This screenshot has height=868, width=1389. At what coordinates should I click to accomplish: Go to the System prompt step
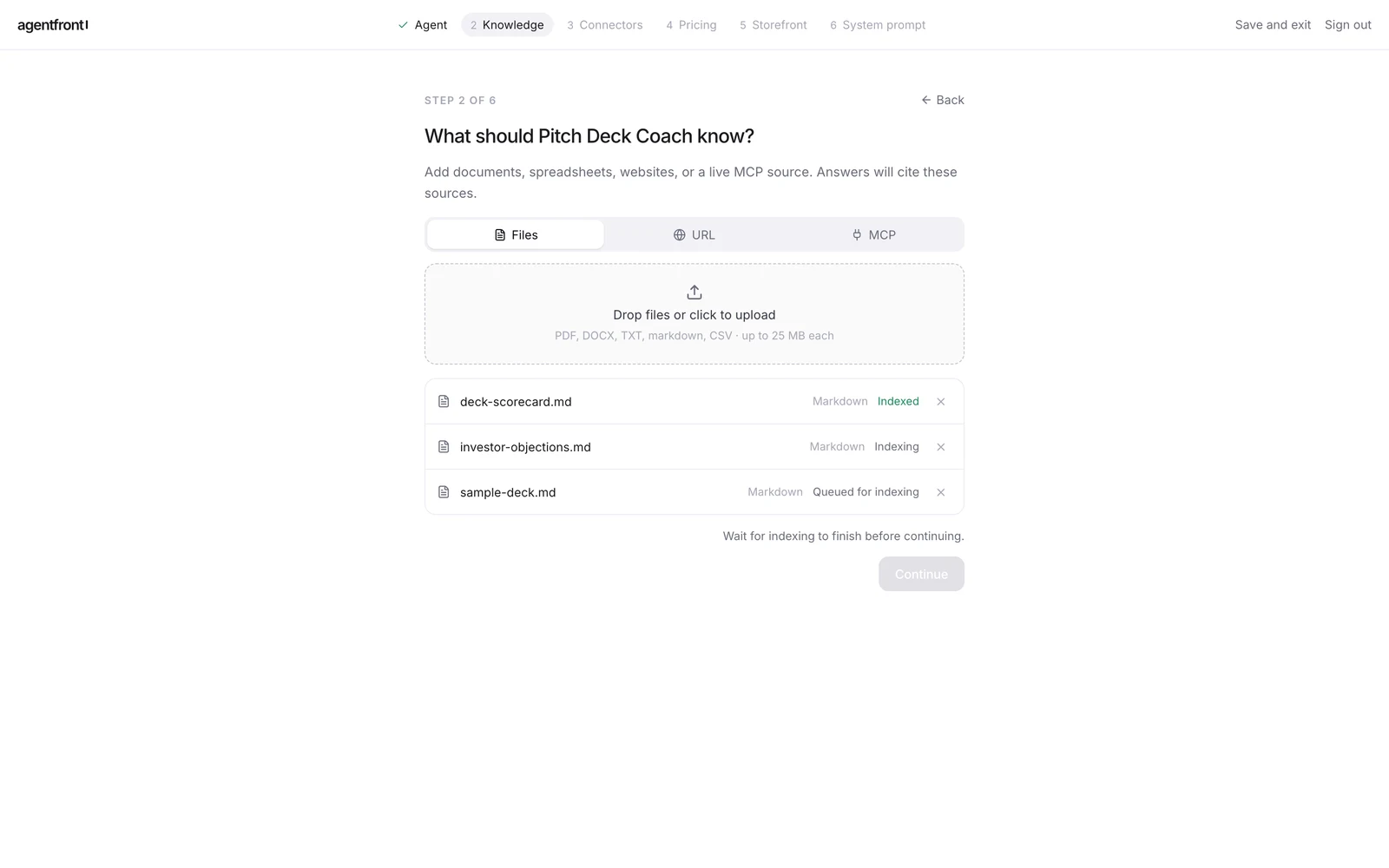pyautogui.click(x=878, y=25)
